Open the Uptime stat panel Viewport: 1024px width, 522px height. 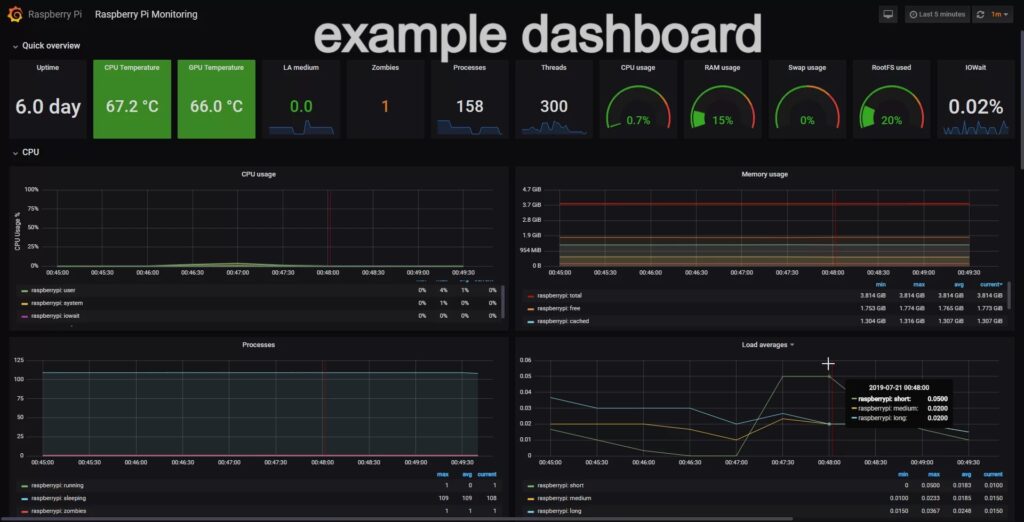(x=48, y=99)
